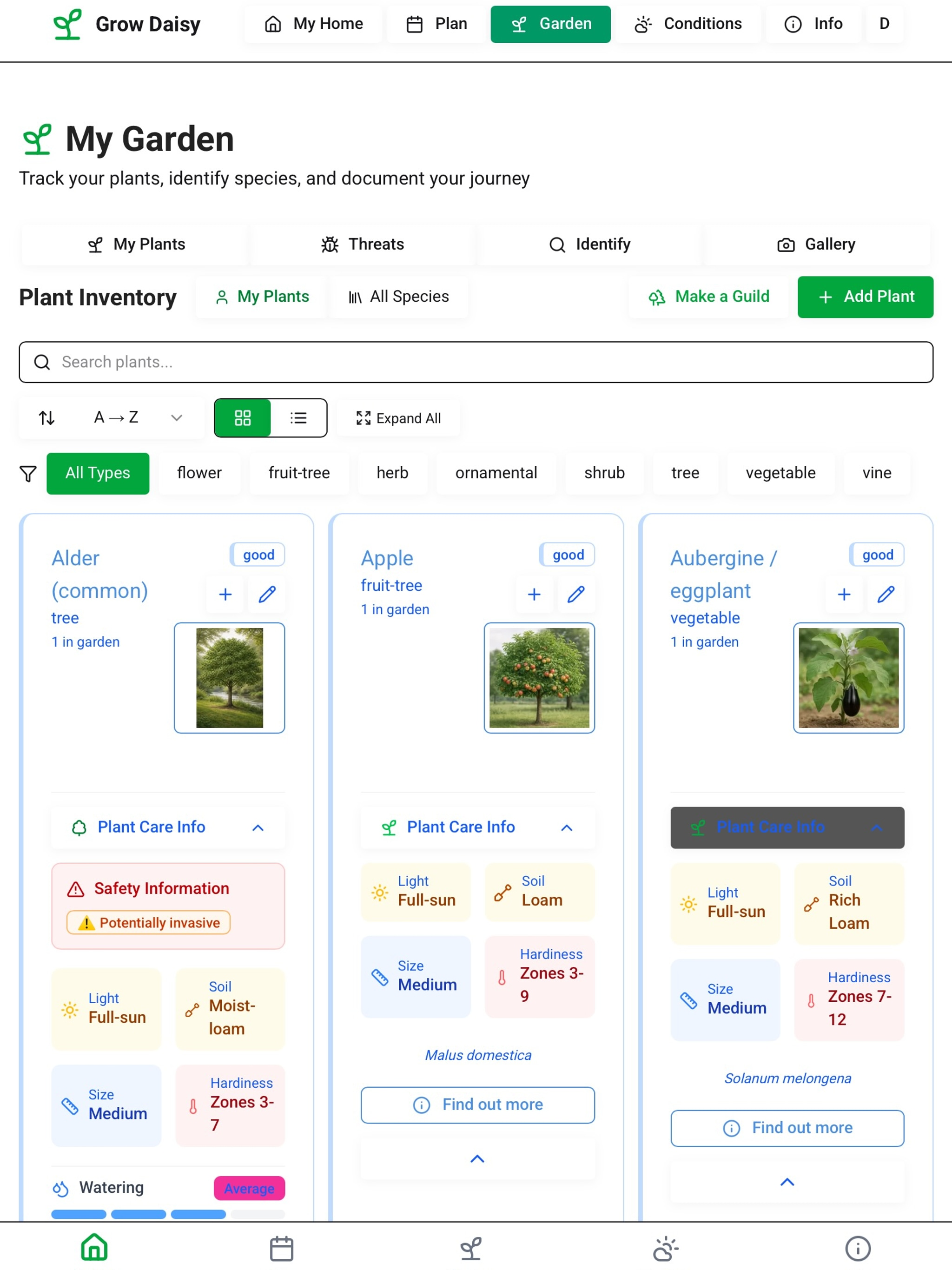The width and height of the screenshot is (952, 1270).
Task: Select All Species inventory view
Action: click(399, 297)
